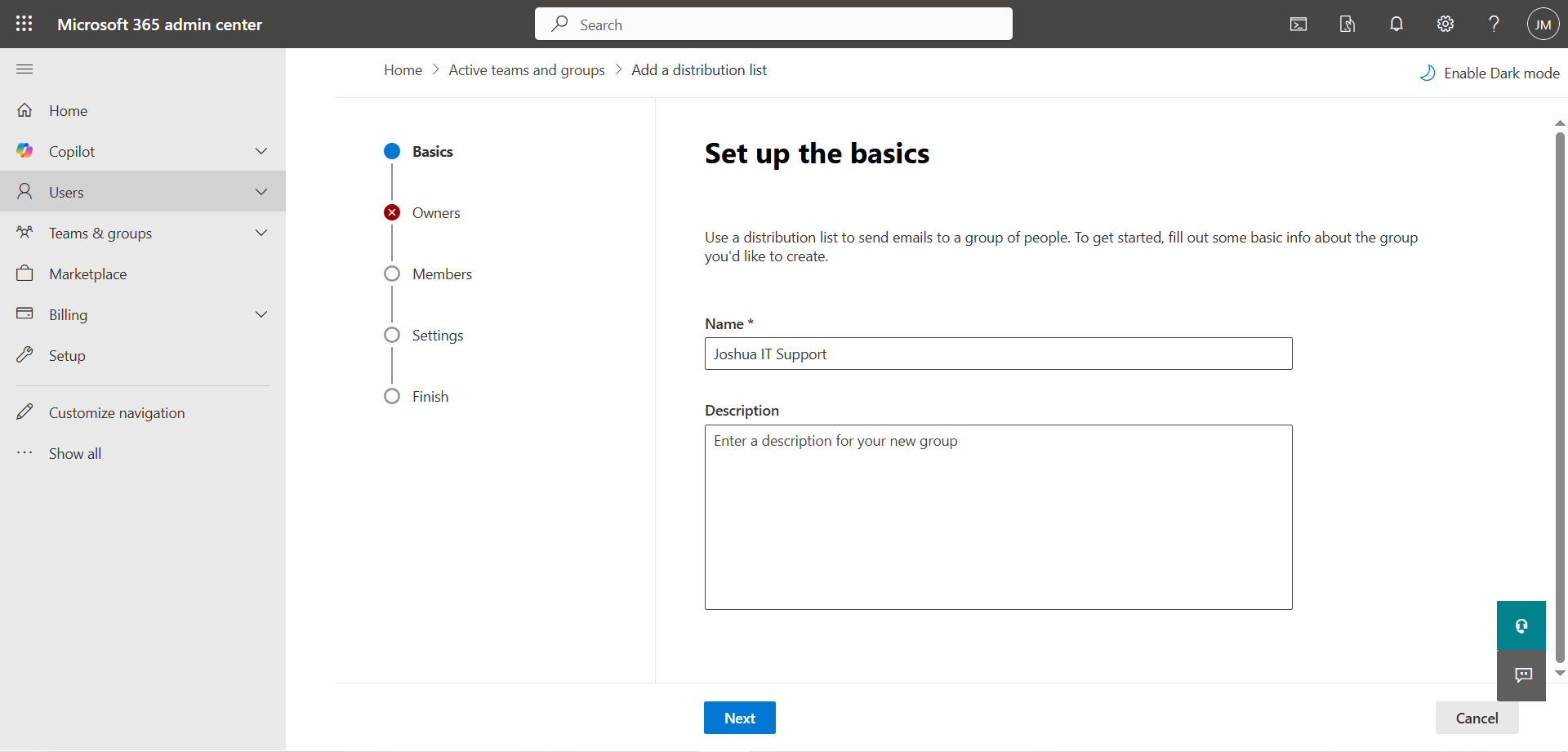This screenshot has width=1568, height=752.
Task: Click the page vertical scrollbar thumb
Action: coord(1560,397)
